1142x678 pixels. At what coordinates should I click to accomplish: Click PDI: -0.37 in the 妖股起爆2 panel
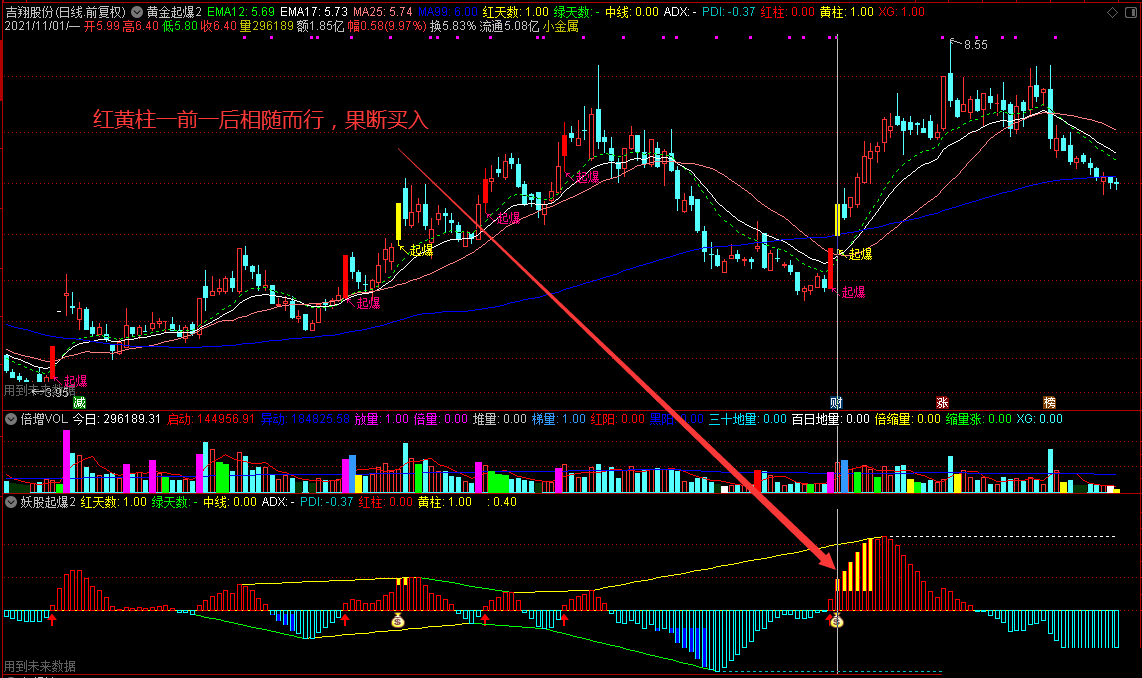[x=326, y=502]
